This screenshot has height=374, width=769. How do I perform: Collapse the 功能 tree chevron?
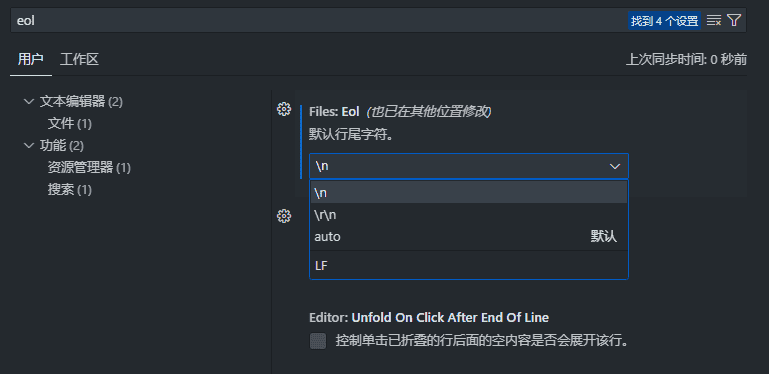[29, 145]
